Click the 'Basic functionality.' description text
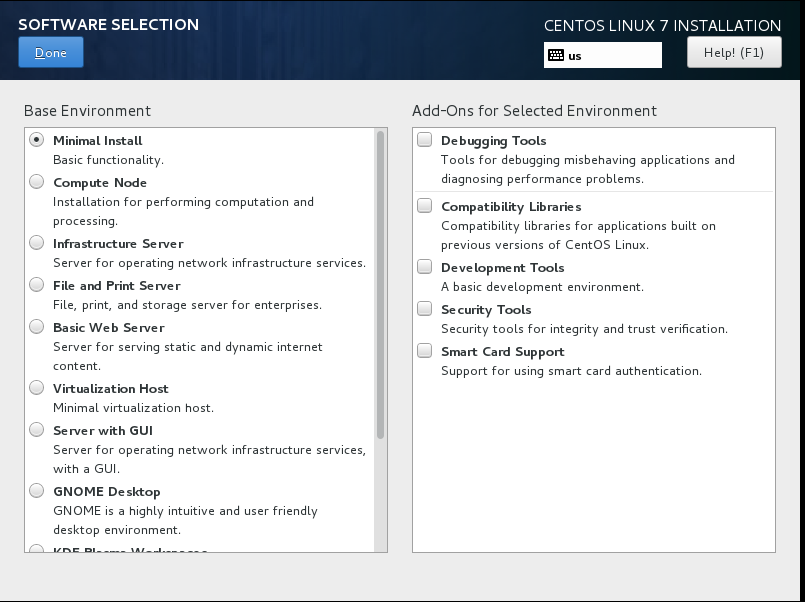Image resolution: width=805 pixels, height=602 pixels. [108, 160]
